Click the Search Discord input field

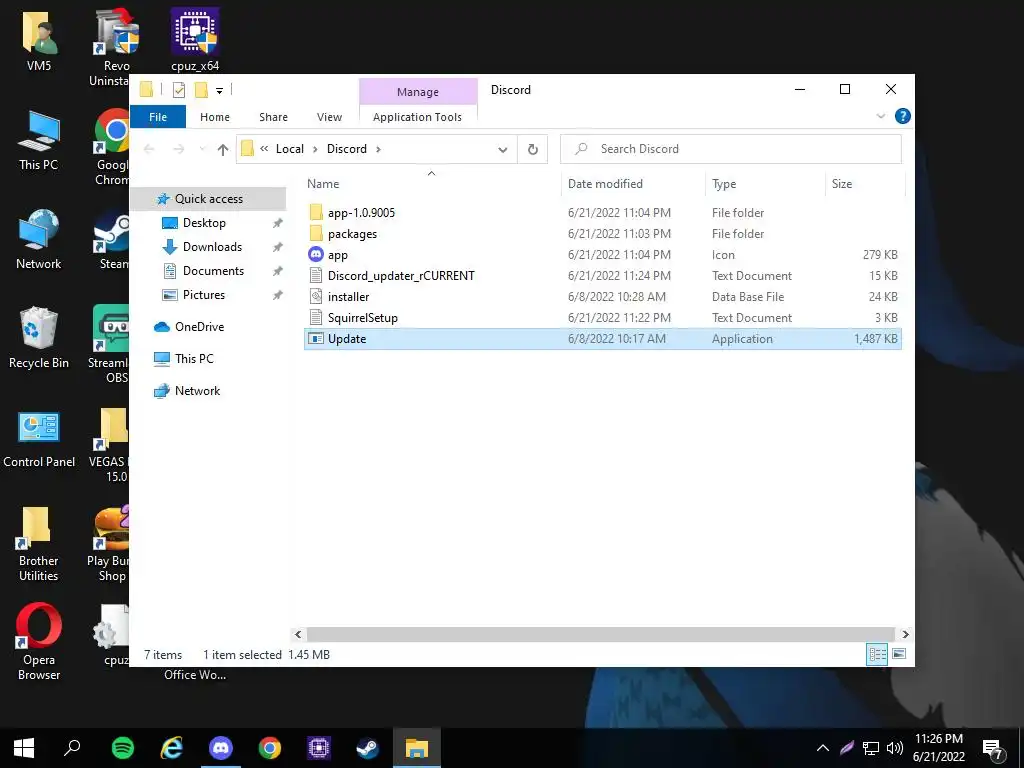(731, 149)
